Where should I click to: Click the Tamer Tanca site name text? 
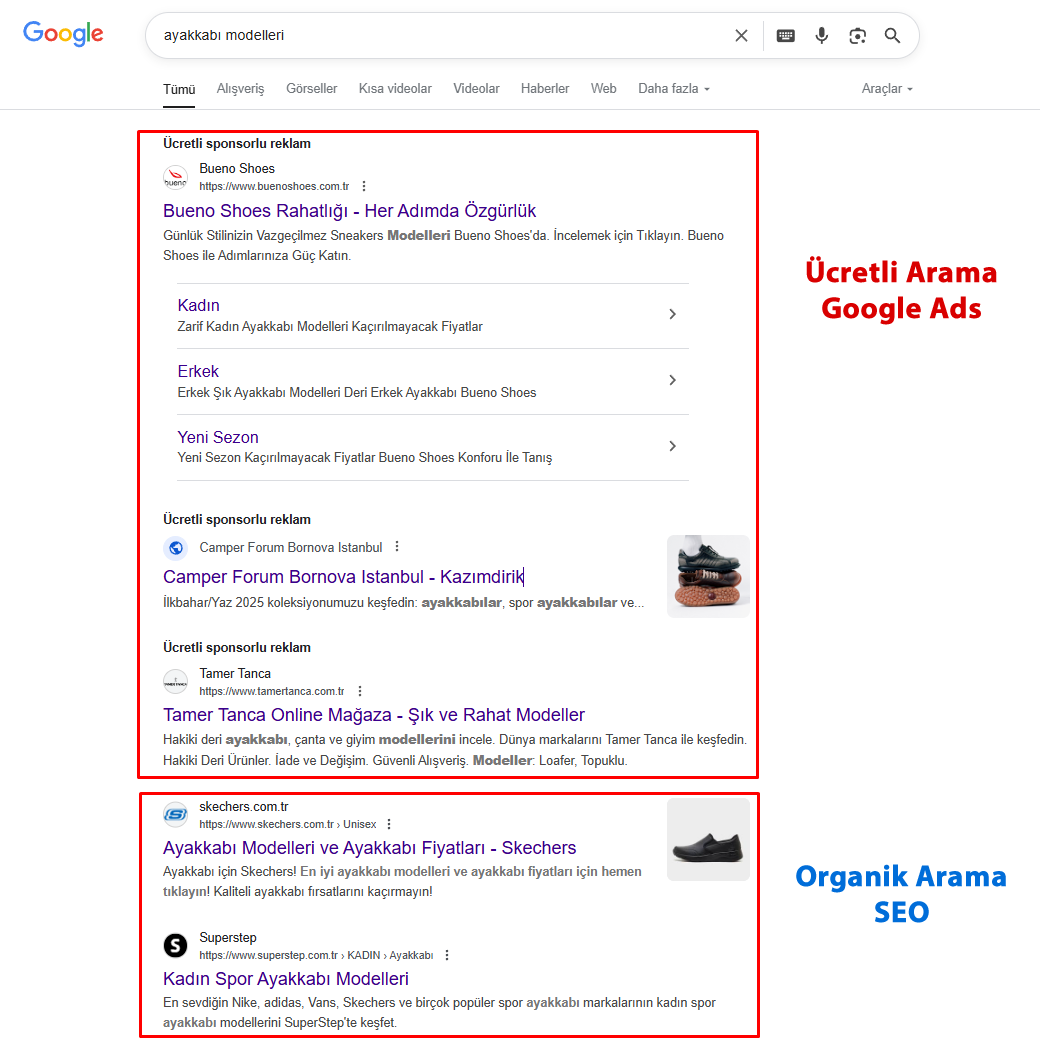[235, 674]
